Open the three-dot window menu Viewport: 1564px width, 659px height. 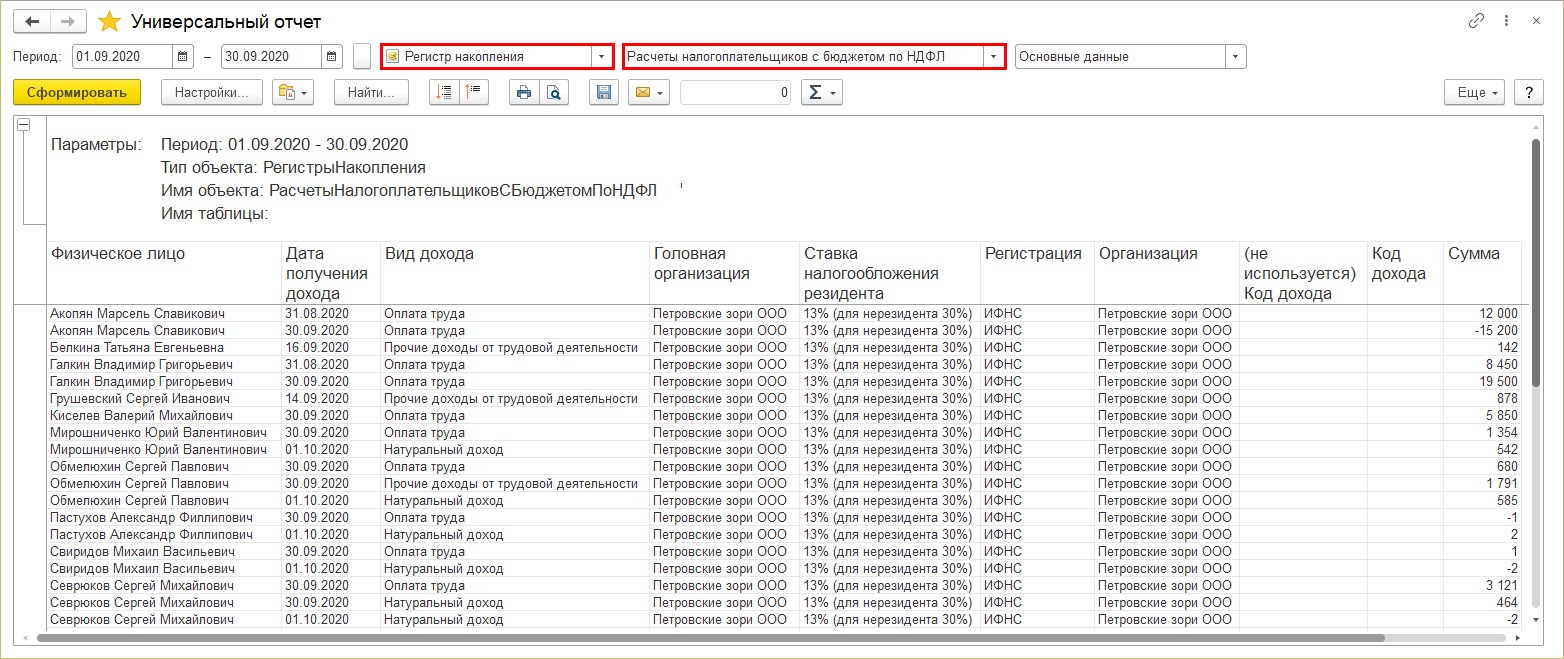(1506, 21)
